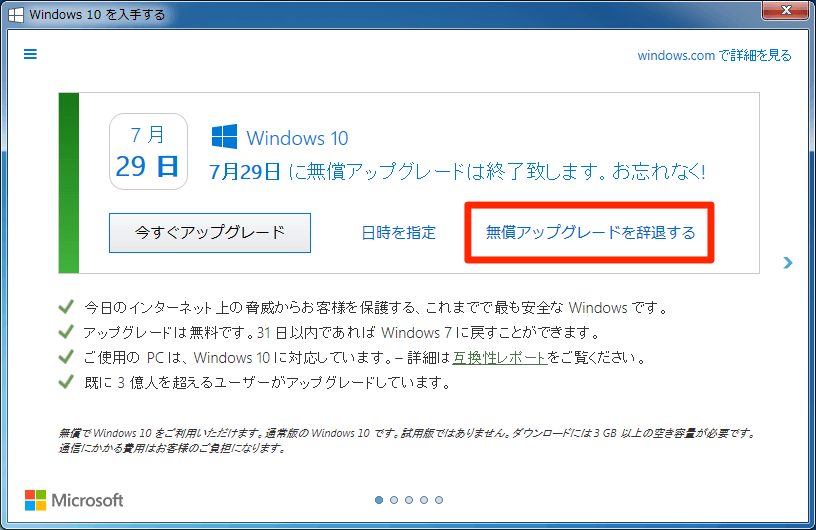
Task: Click checkmark beside ご使用の PC line
Action: click(x=66, y=357)
